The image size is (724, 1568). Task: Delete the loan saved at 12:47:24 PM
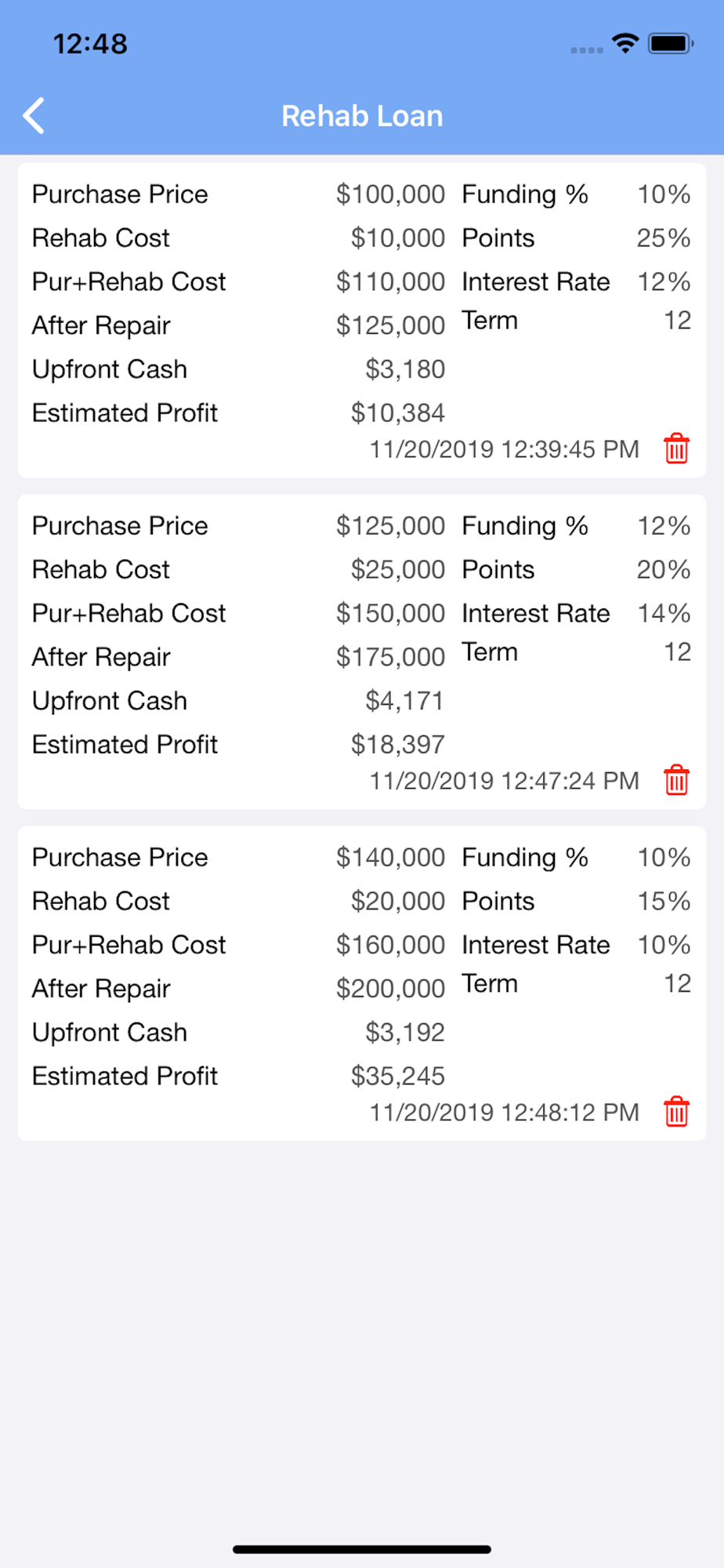coord(676,780)
